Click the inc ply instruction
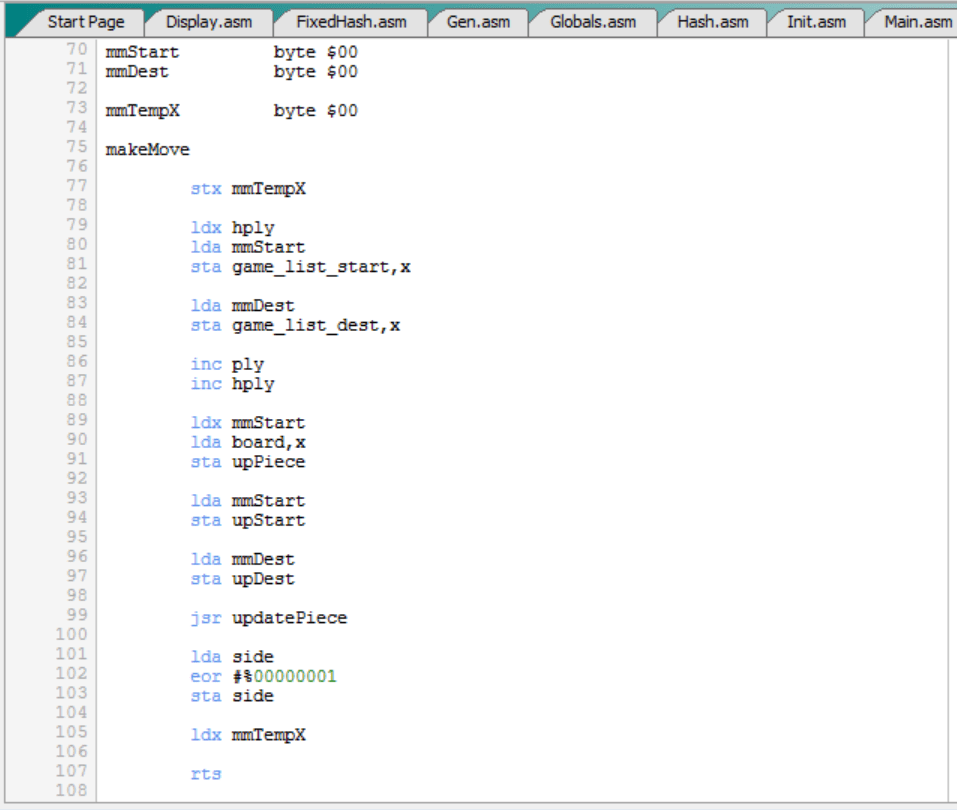Image resolution: width=957 pixels, height=810 pixels. tap(227, 365)
